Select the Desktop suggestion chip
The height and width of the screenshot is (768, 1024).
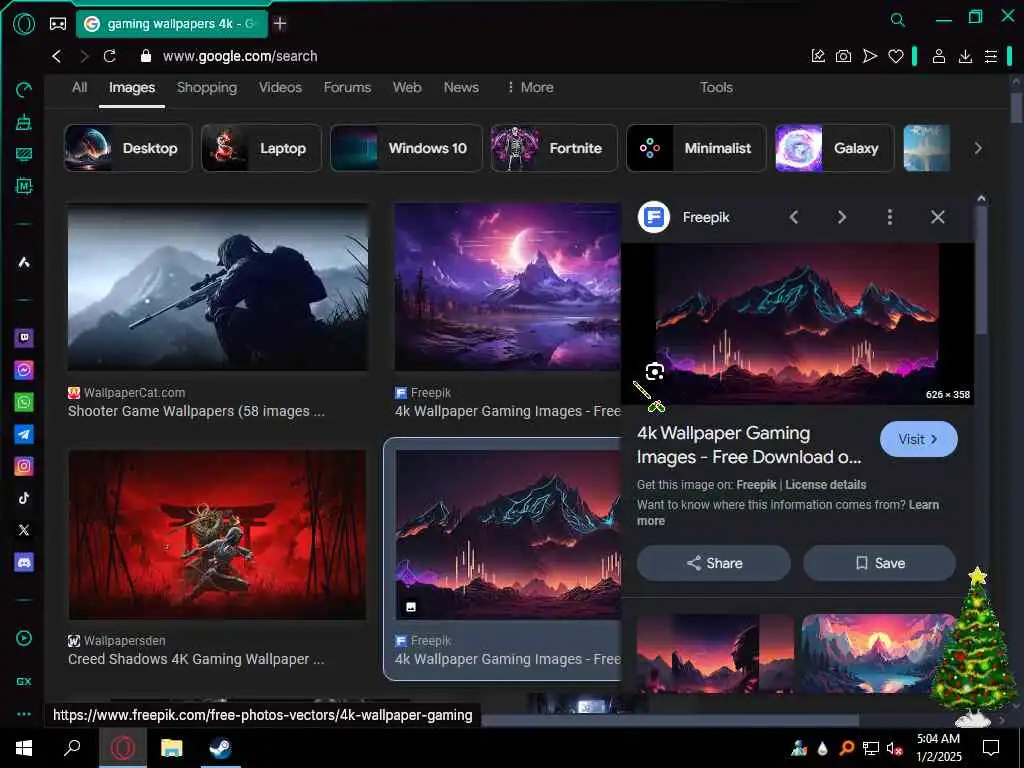(x=129, y=148)
